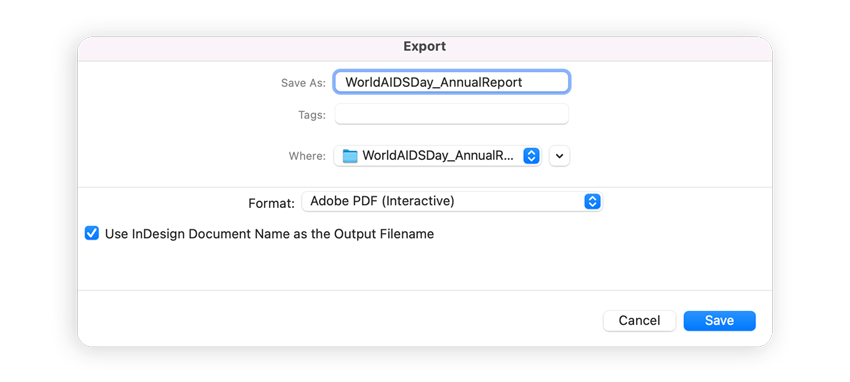Uncheck Use InDesign Document Name as Output Filename

(x=92, y=234)
